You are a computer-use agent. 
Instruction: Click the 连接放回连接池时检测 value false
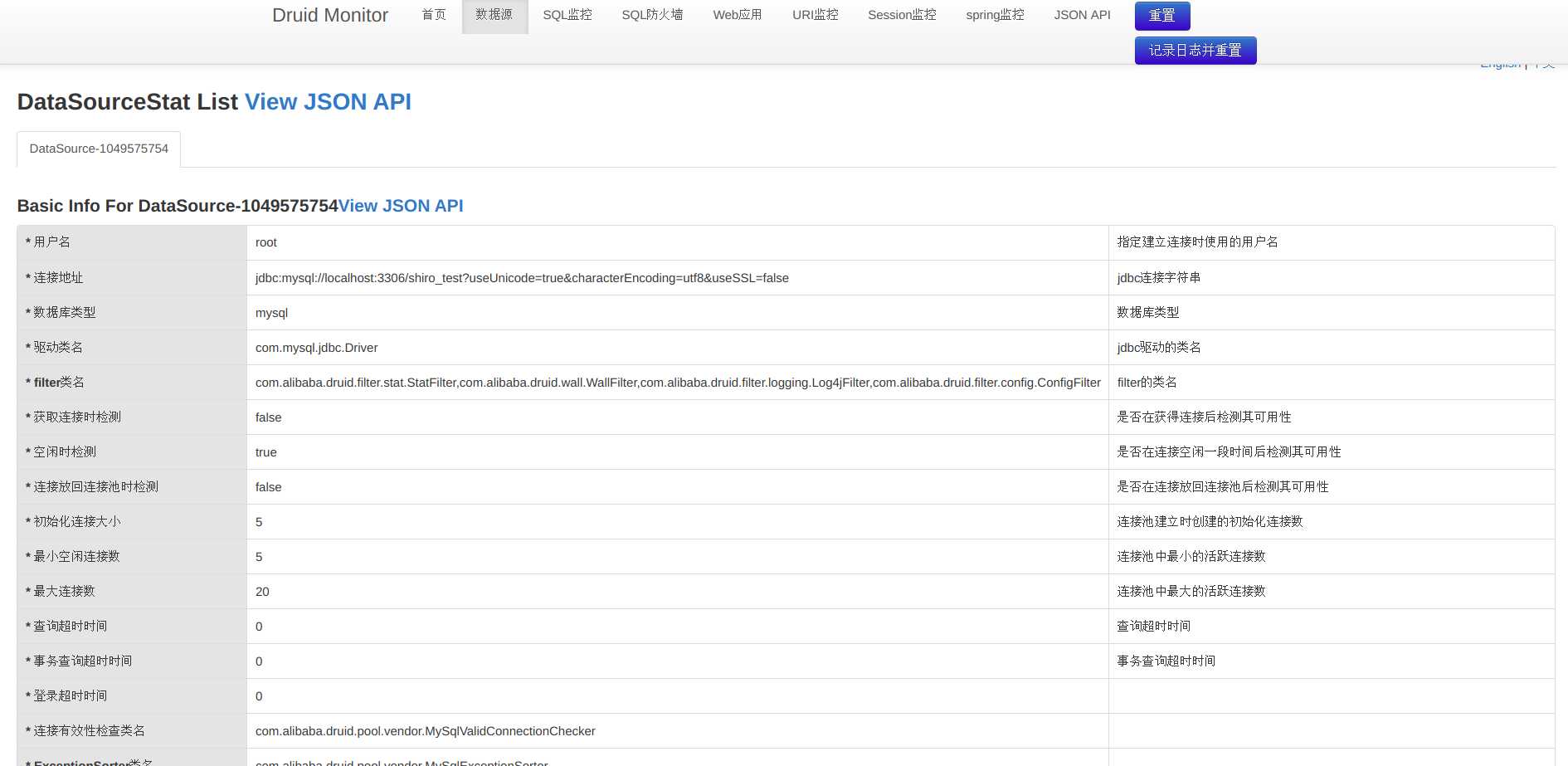coord(268,487)
